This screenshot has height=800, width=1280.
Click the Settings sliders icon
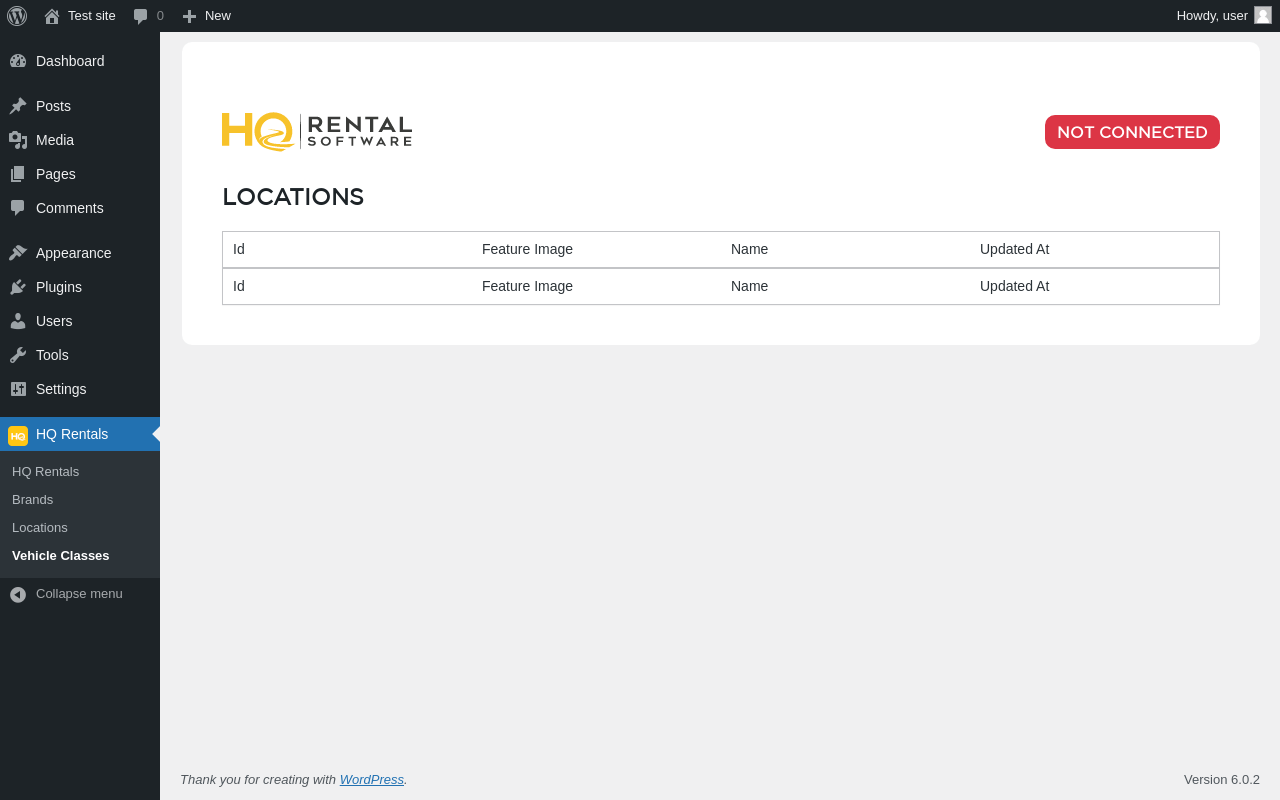click(x=18, y=389)
